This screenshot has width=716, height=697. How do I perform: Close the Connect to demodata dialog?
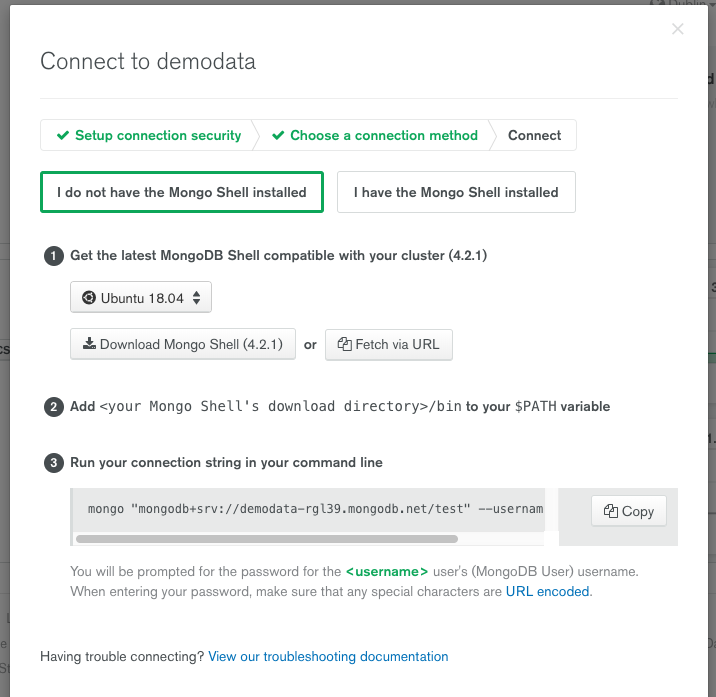click(x=678, y=29)
